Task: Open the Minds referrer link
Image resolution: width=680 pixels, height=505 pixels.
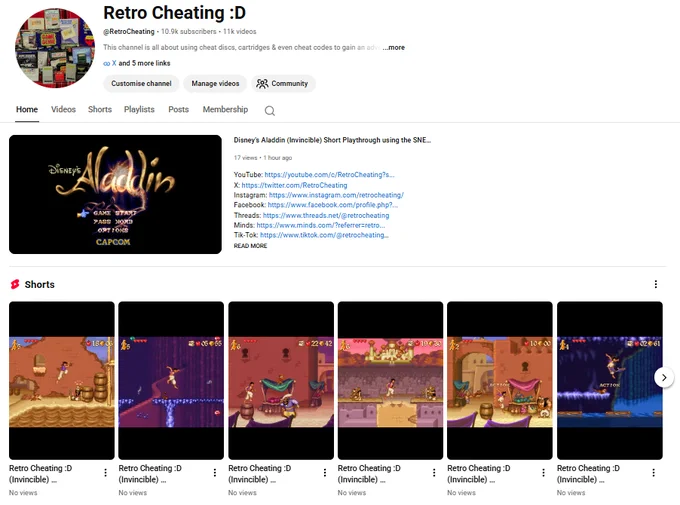Action: [x=321, y=225]
